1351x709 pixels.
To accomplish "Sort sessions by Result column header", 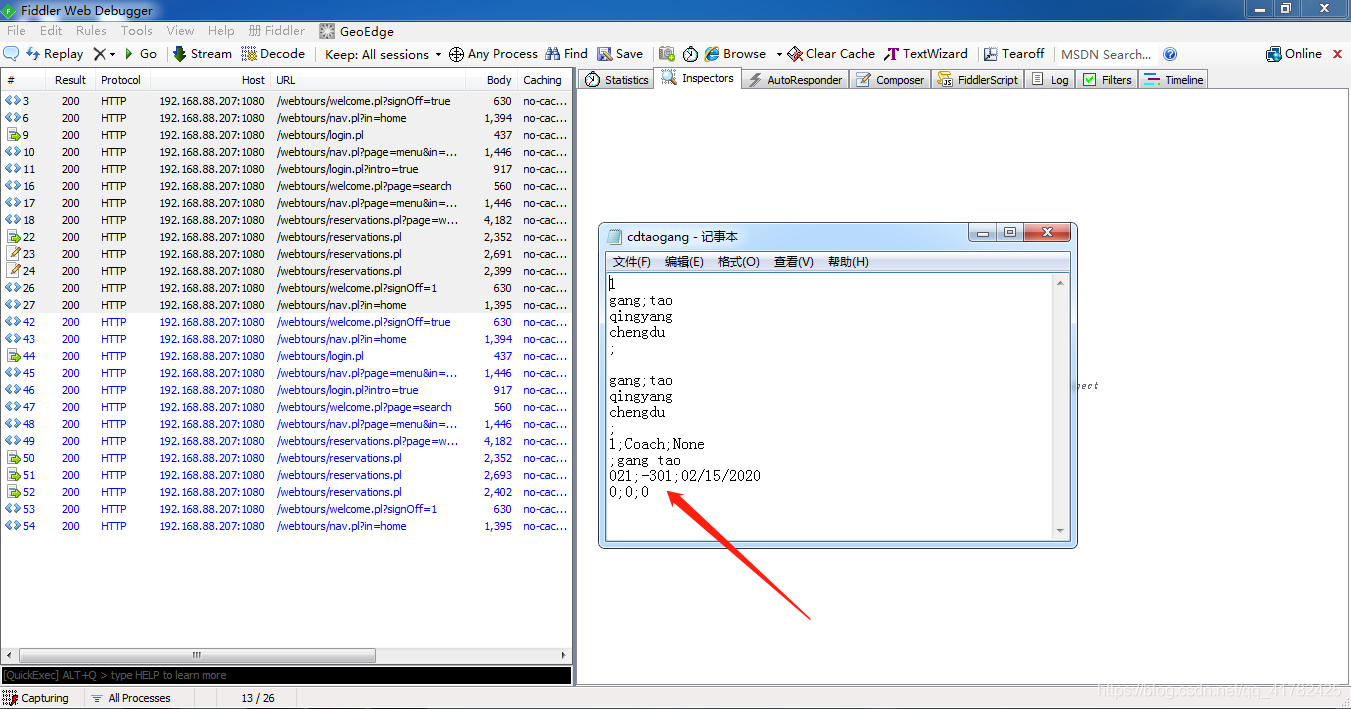I will 70,80.
